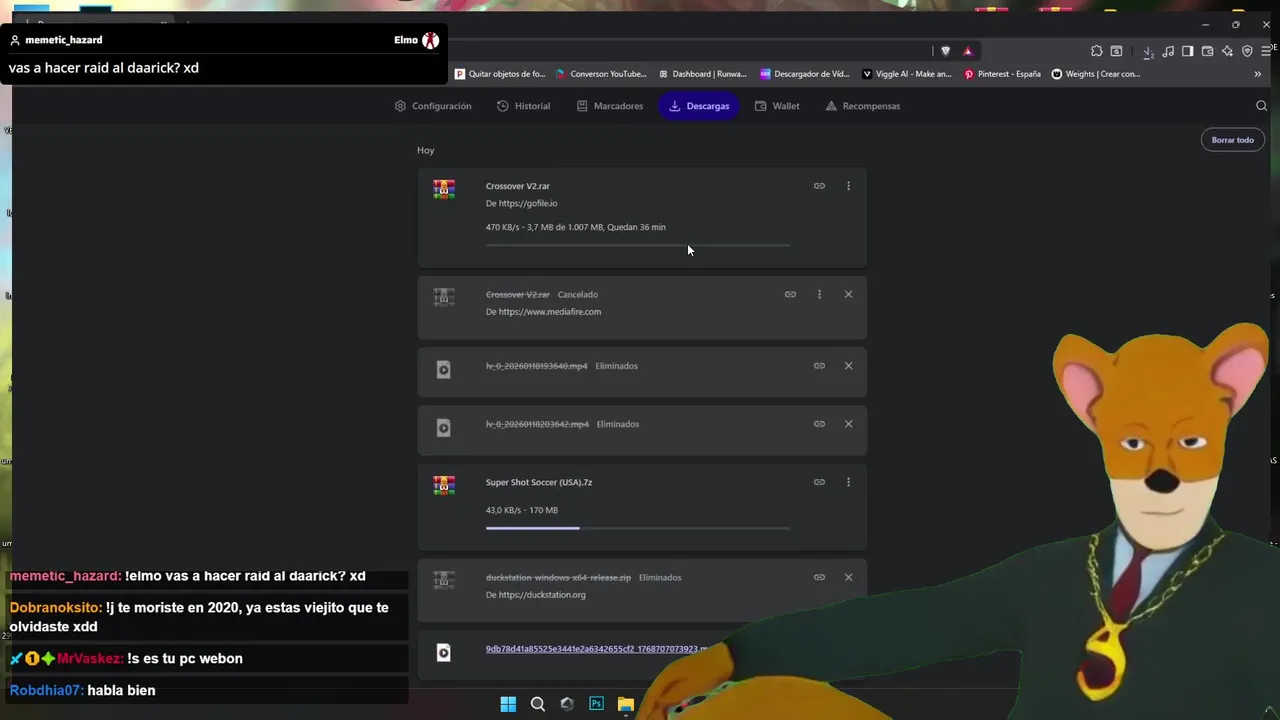Open bookmark Viggle AI - Make an...
The width and height of the screenshot is (1280, 720).
click(x=906, y=74)
